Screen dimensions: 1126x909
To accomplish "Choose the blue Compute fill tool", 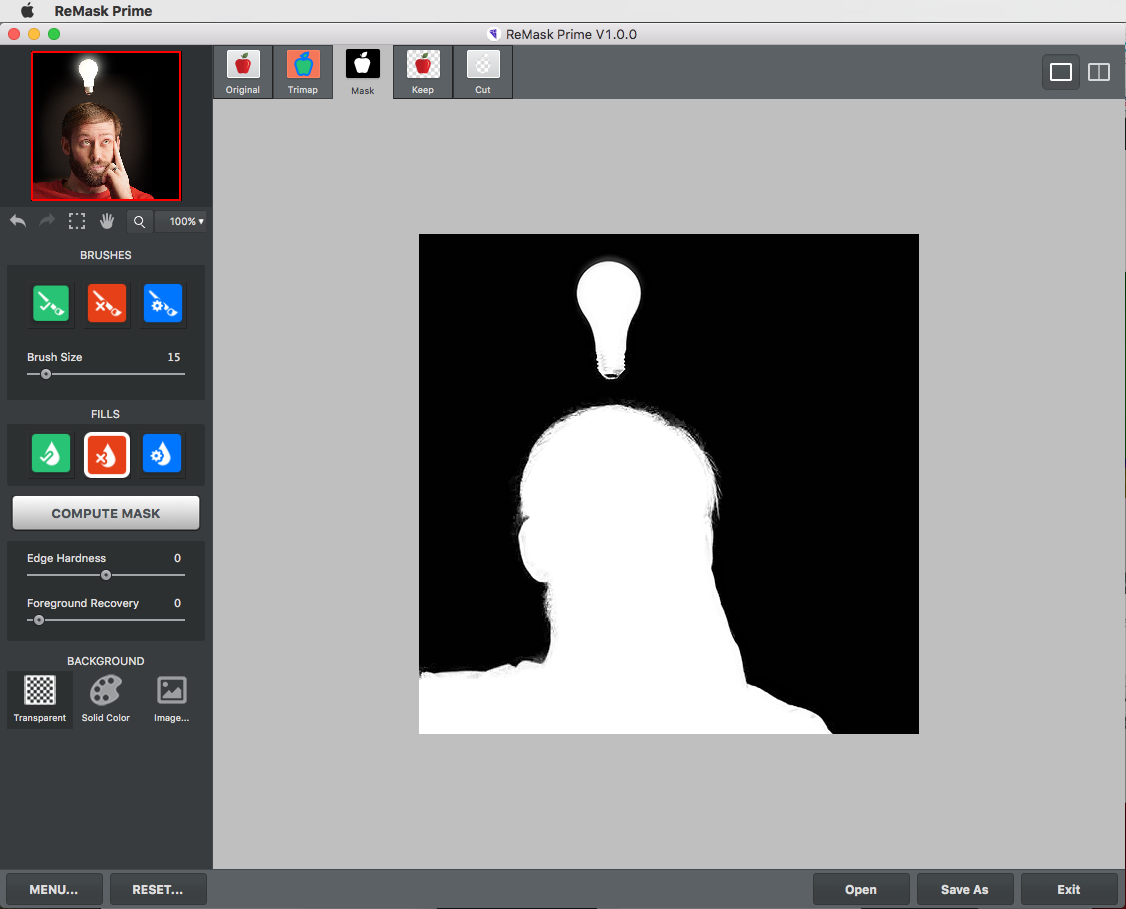I will [162, 454].
